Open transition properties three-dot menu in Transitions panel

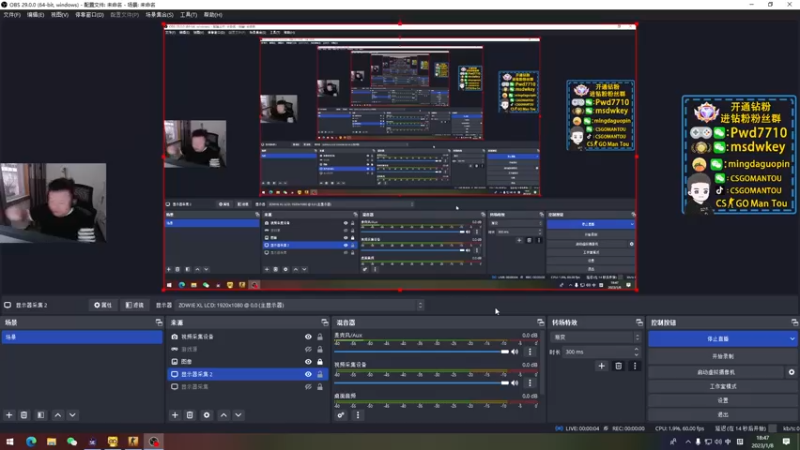tap(635, 366)
